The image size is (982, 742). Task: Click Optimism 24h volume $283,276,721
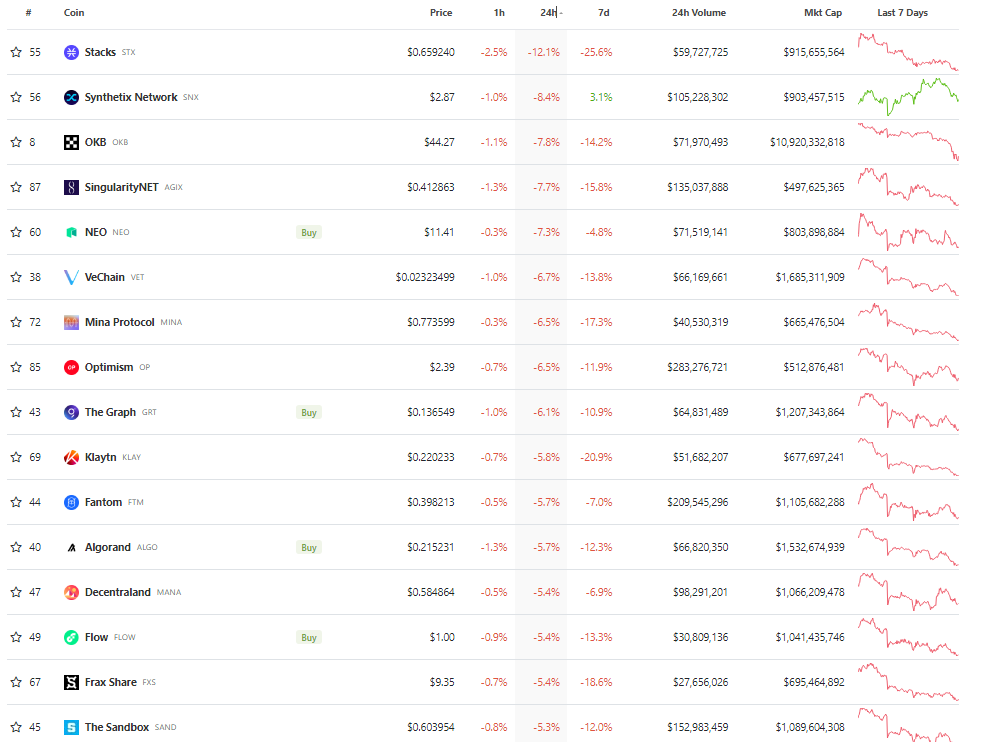pyautogui.click(x=698, y=368)
